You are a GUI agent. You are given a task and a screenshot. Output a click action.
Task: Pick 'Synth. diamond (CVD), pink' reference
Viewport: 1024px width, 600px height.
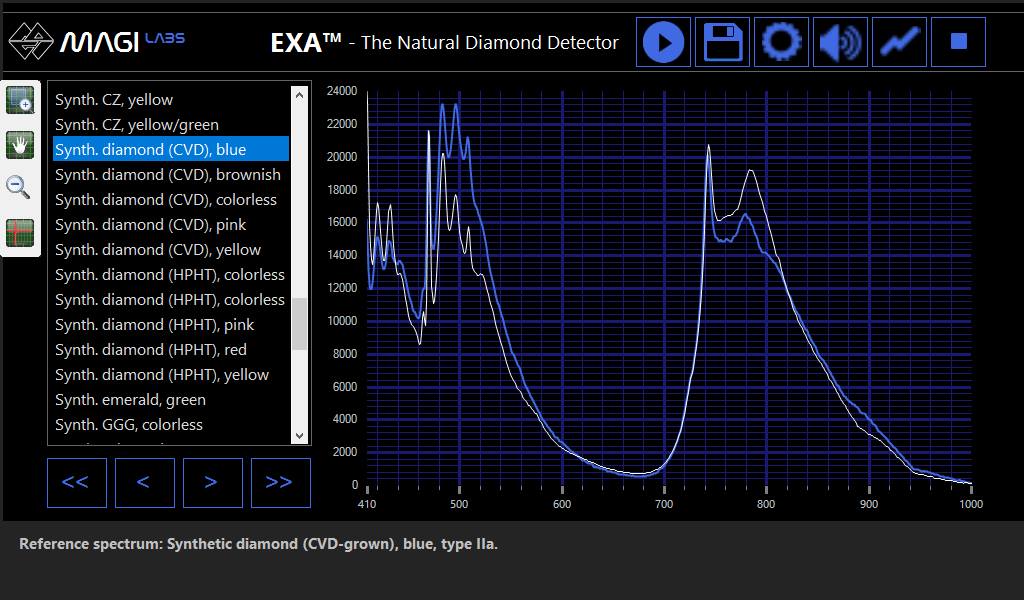(x=170, y=224)
